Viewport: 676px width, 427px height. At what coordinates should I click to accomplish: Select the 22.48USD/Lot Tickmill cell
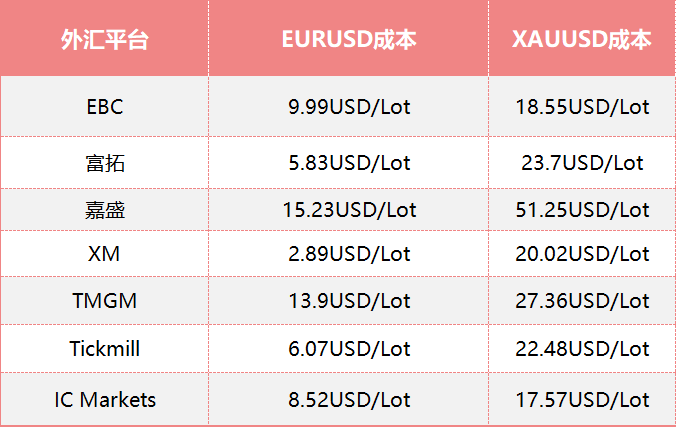pyautogui.click(x=582, y=349)
